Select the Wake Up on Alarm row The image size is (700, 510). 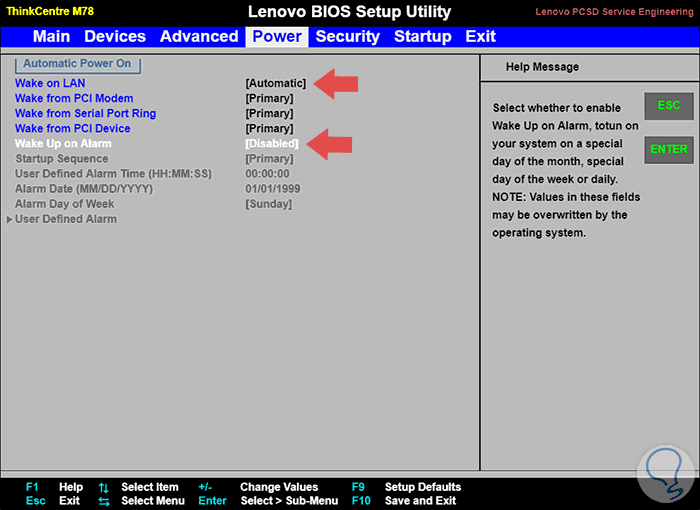tap(63, 144)
